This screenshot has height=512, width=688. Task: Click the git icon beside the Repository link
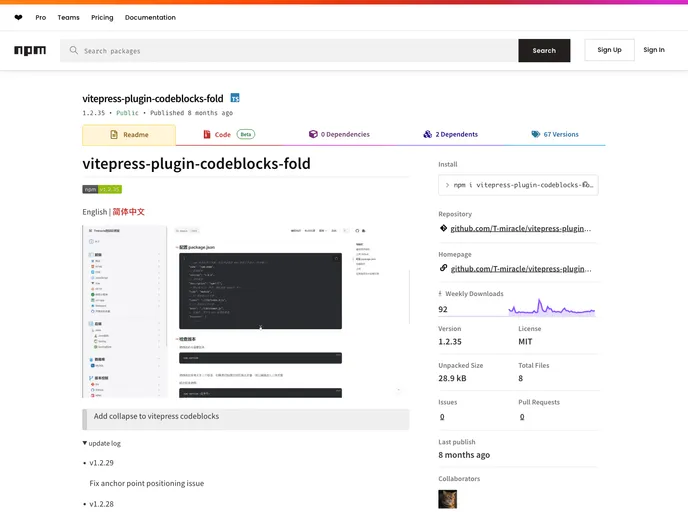444,228
